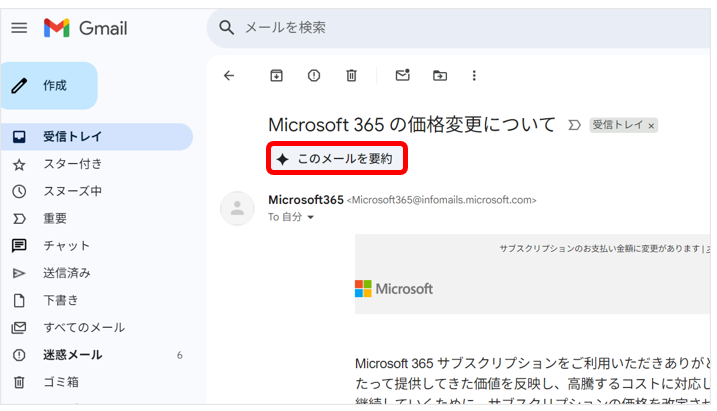Remove the 受信トレイ label with the x

(x=651, y=126)
